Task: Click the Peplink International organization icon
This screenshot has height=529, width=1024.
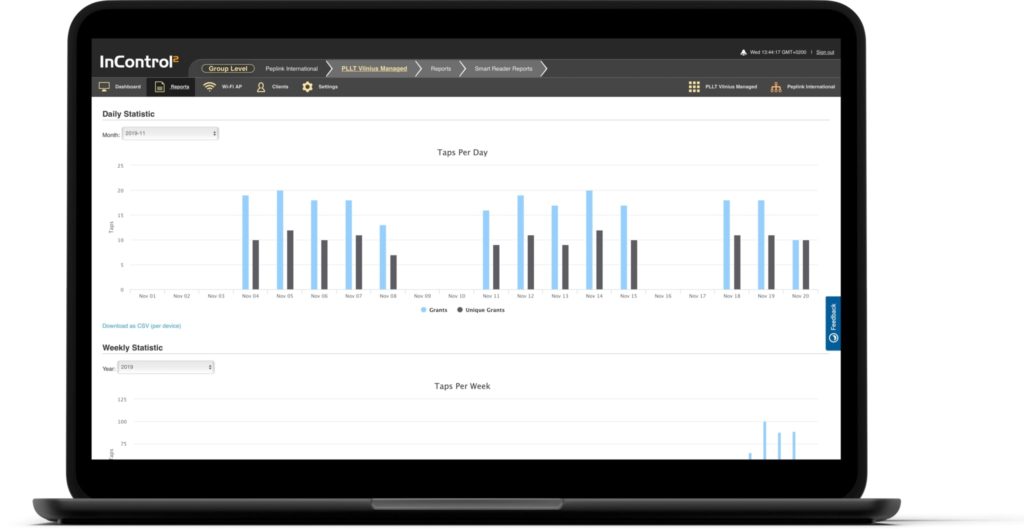Action: pyautogui.click(x=775, y=87)
